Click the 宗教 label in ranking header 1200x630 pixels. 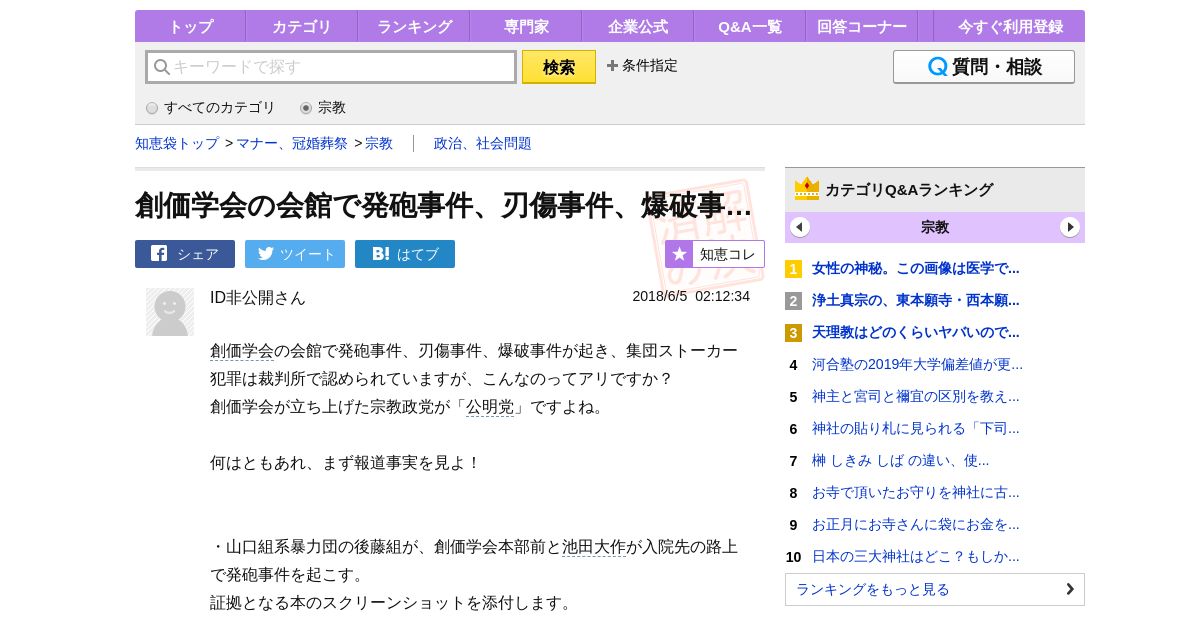pos(935,227)
